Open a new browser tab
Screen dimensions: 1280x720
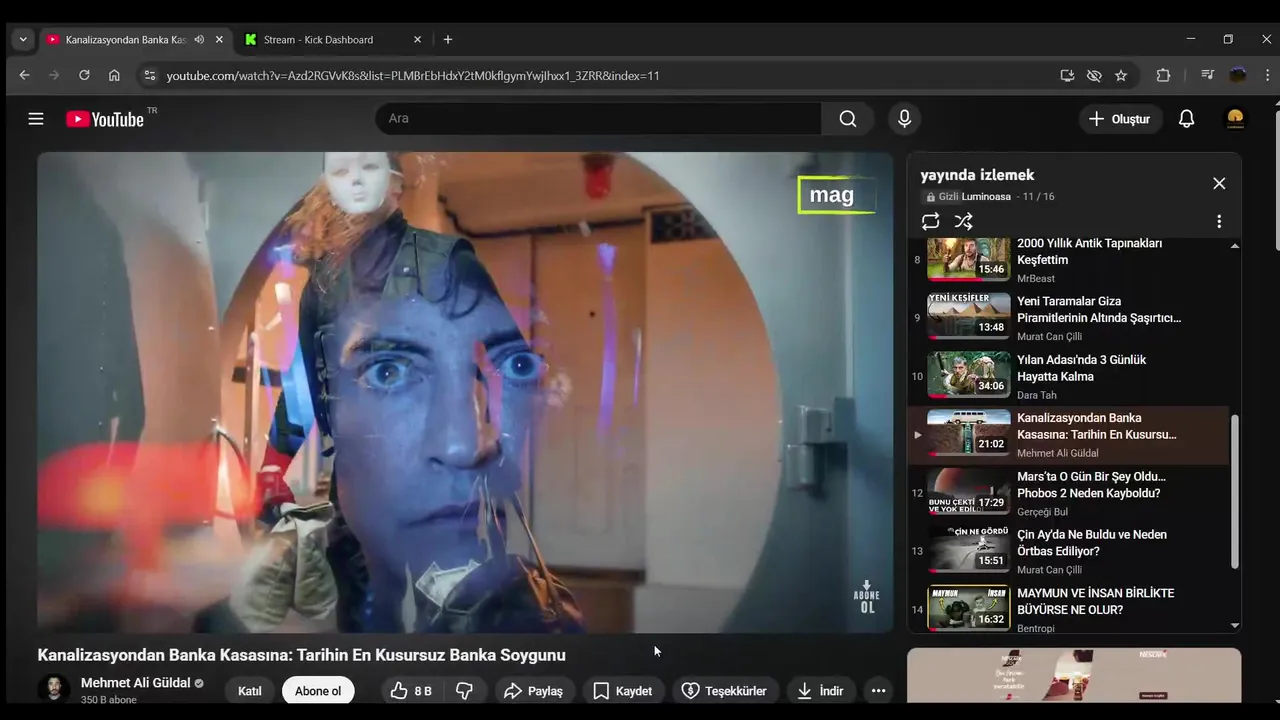[448, 40]
